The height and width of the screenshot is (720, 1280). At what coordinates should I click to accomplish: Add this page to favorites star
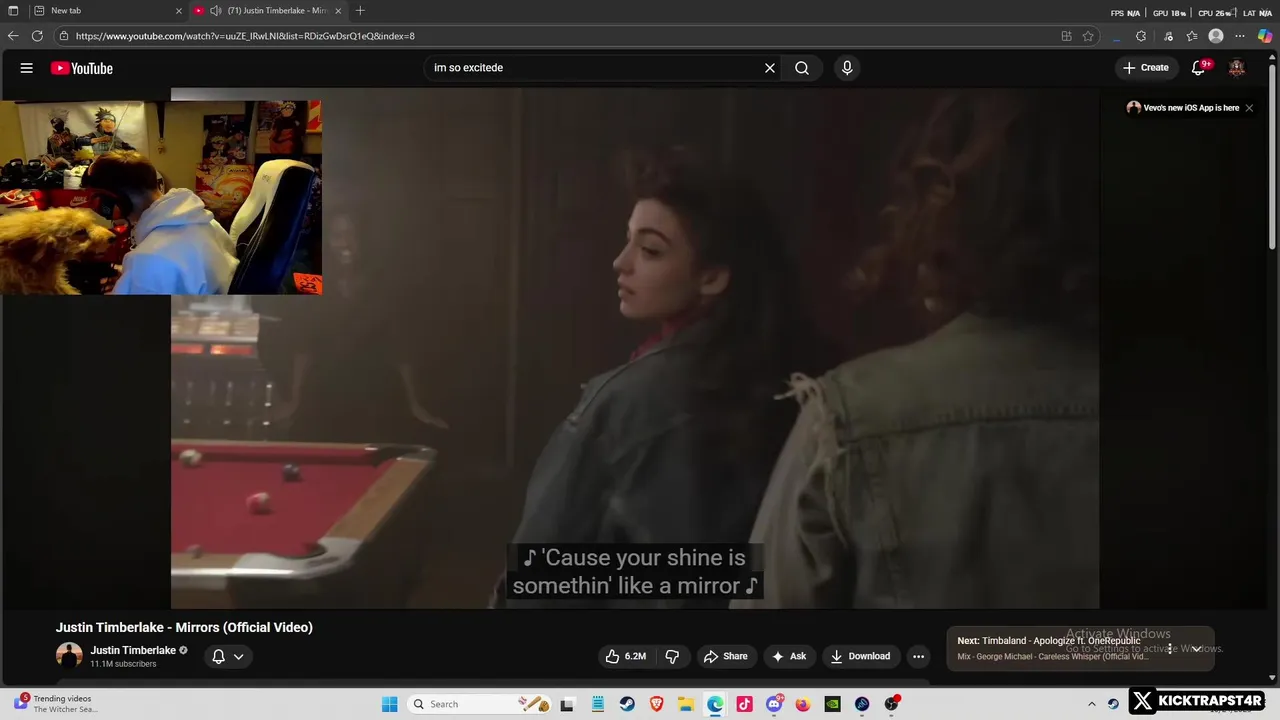click(1088, 36)
